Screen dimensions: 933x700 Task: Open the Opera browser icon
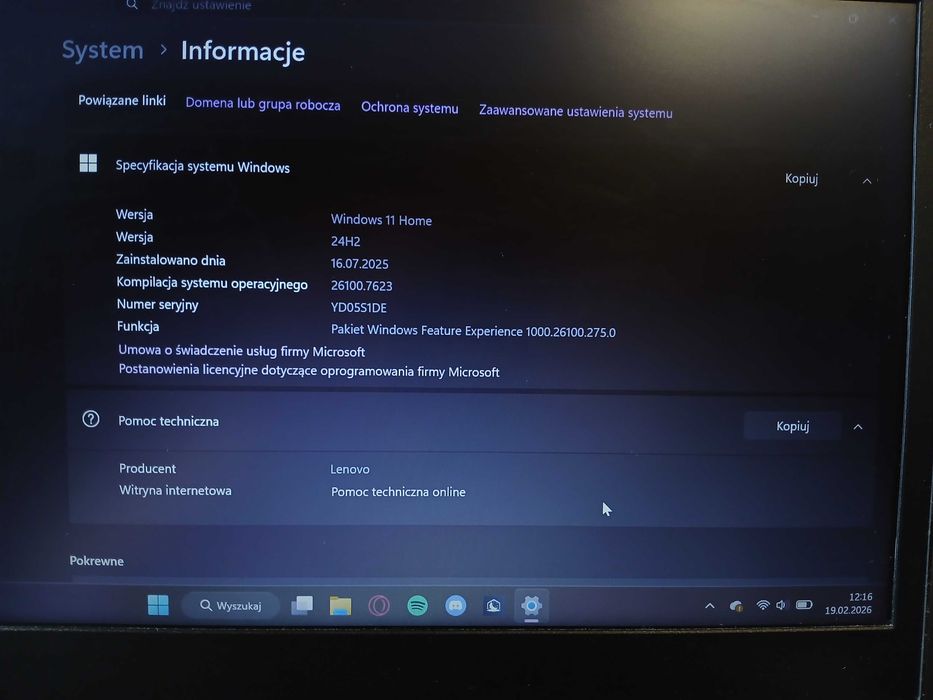pyautogui.click(x=379, y=606)
